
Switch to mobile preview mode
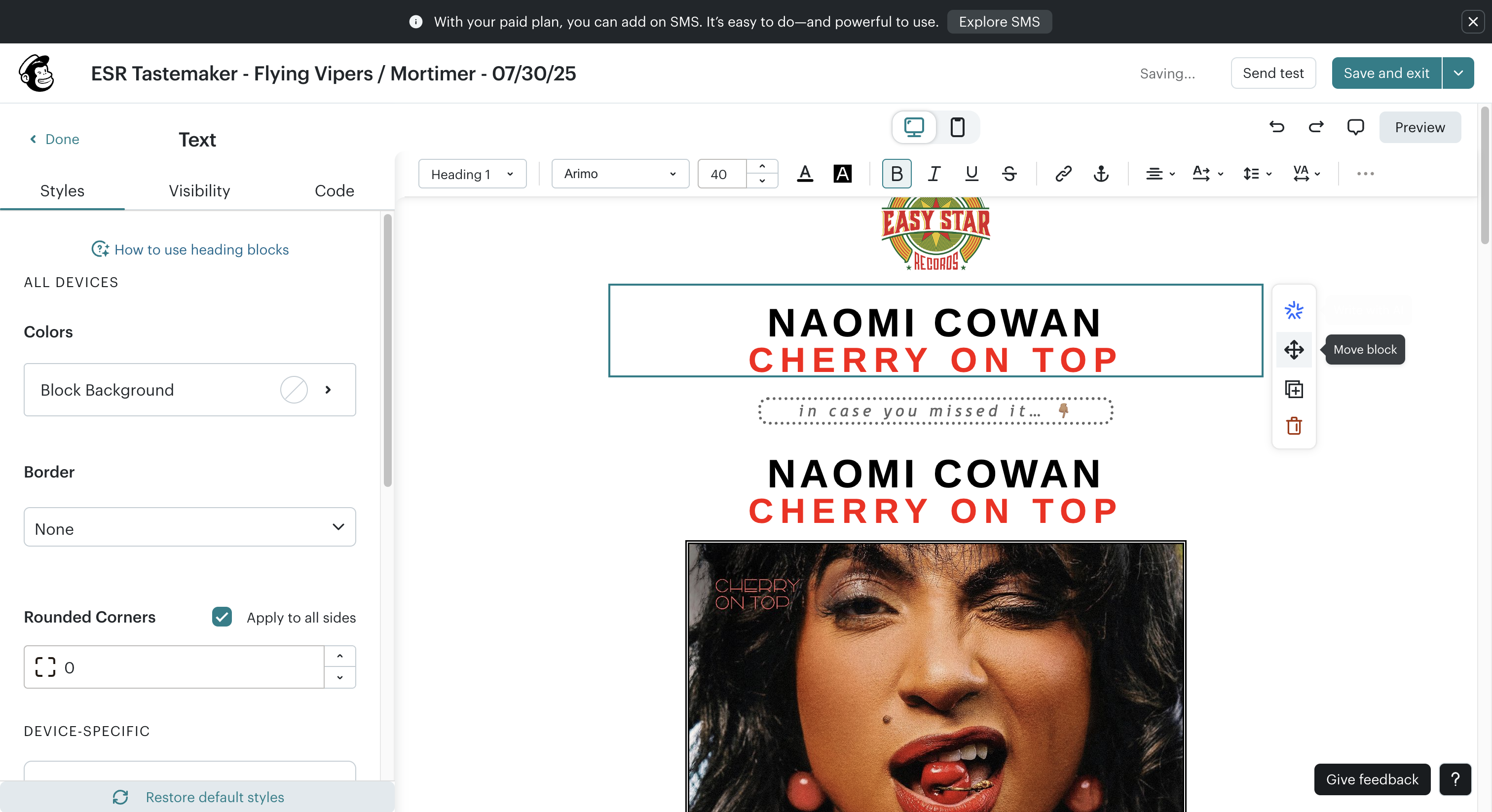coord(957,127)
